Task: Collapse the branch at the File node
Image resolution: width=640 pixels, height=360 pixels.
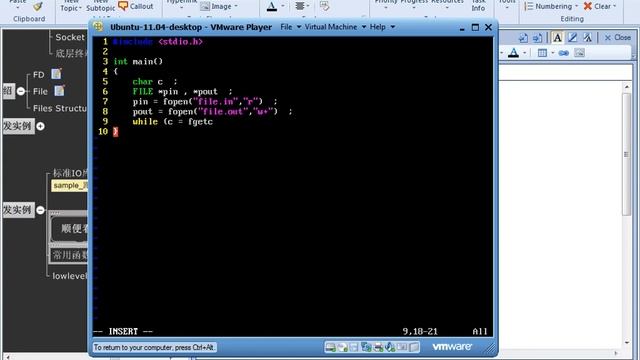Action: (21, 91)
